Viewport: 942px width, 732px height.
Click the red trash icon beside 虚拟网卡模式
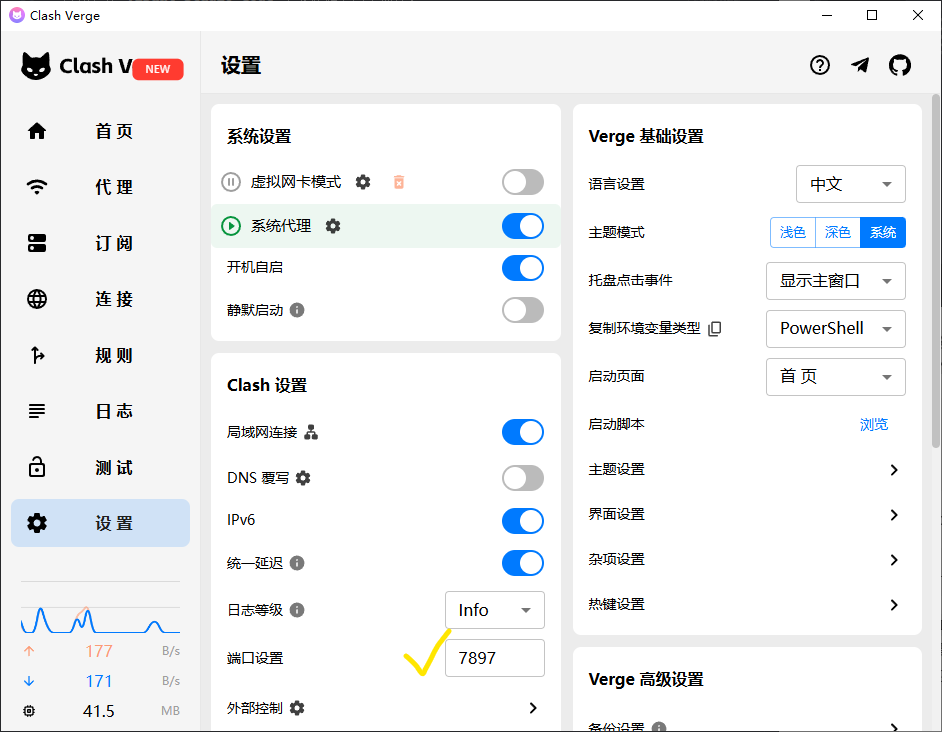(398, 182)
